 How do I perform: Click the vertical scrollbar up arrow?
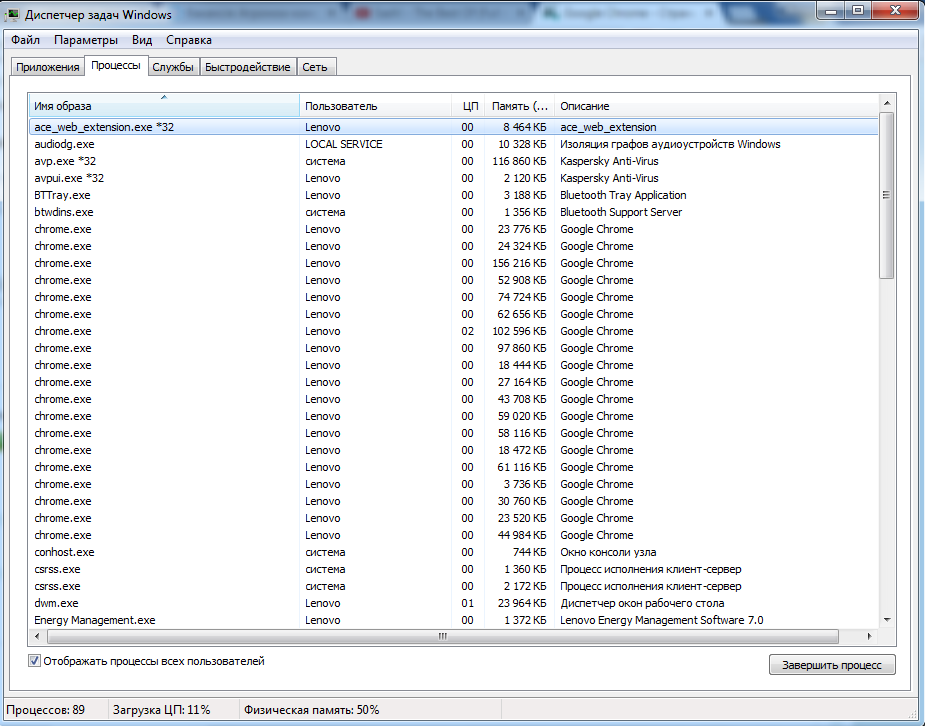click(887, 103)
